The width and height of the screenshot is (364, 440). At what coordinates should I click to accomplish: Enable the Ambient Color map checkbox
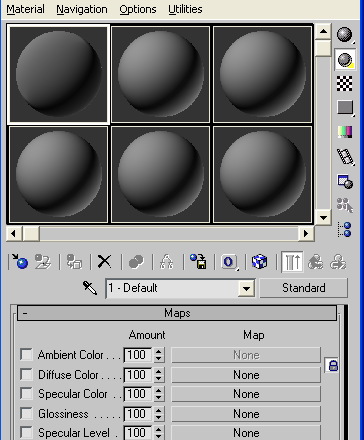point(26,354)
